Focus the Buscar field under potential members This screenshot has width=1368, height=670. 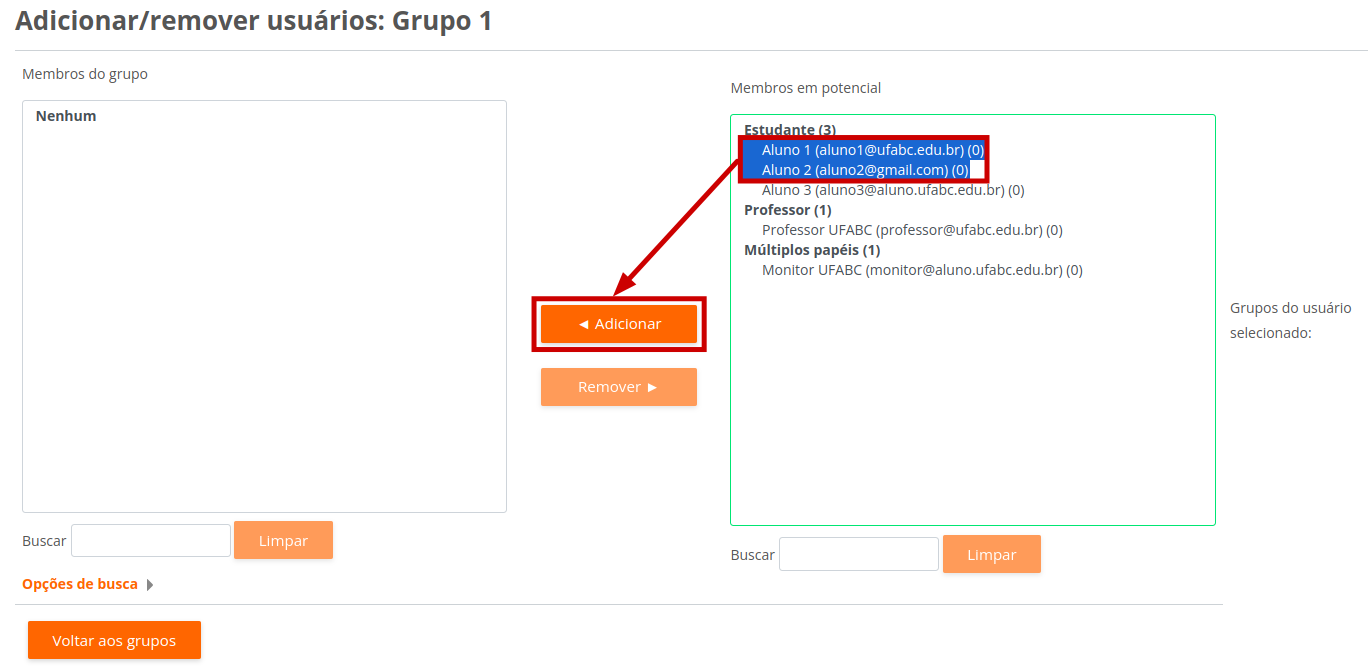(858, 554)
